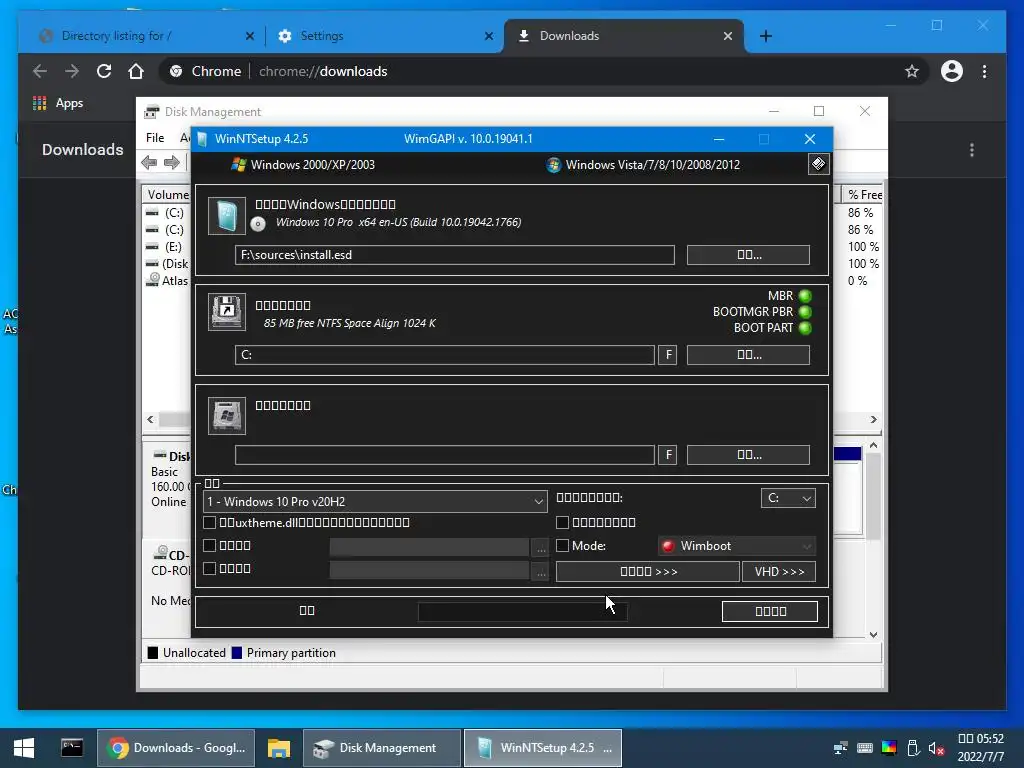Image resolution: width=1024 pixels, height=768 pixels.
Task: Click the Disk Management back arrow
Action: (x=149, y=163)
